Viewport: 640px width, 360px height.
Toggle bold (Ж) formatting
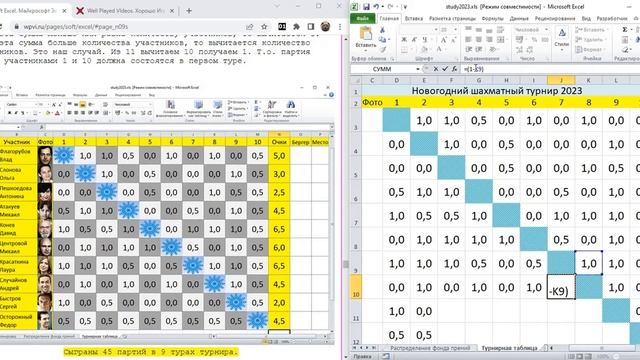pos(404,40)
